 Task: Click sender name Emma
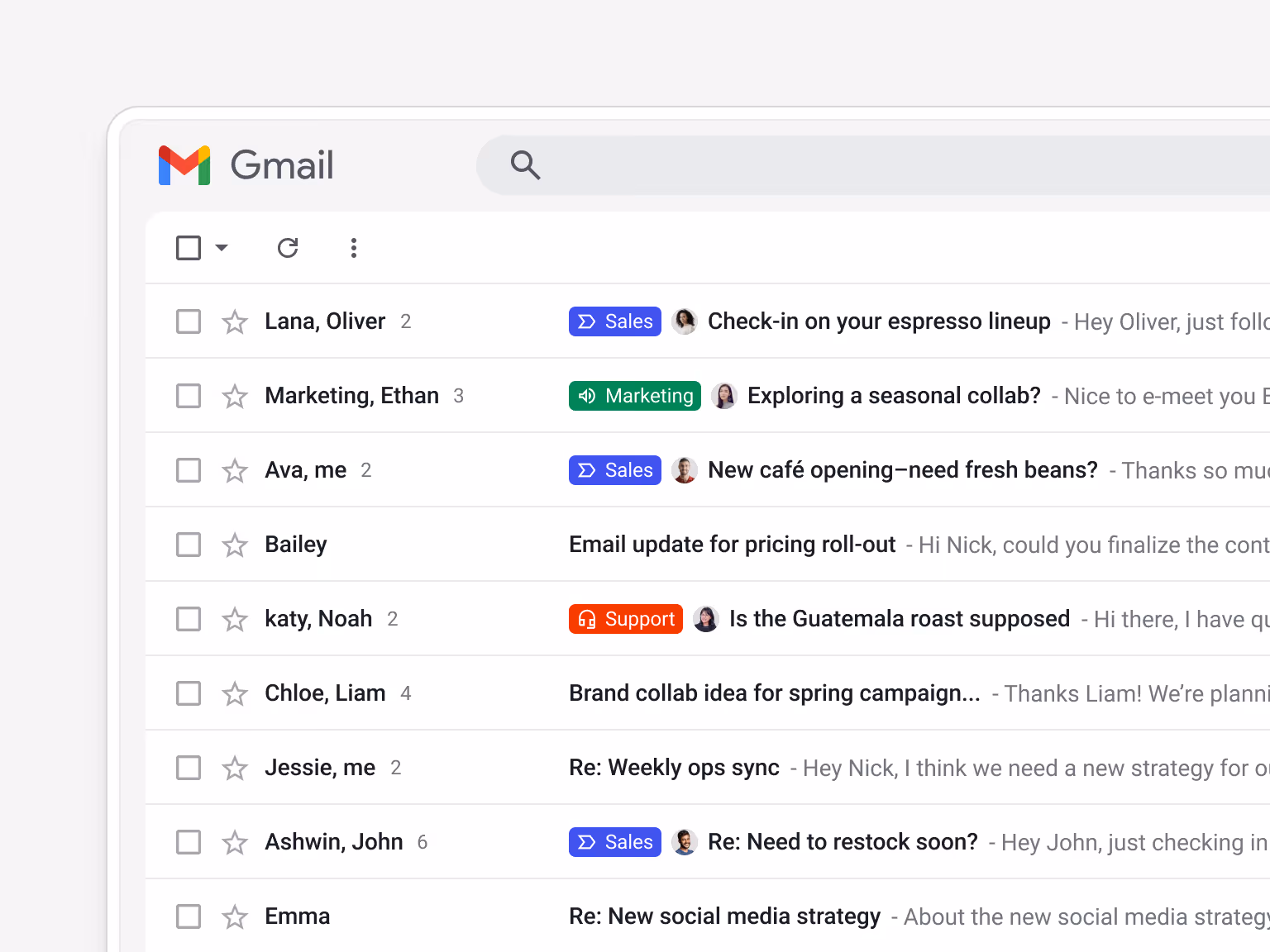click(297, 916)
